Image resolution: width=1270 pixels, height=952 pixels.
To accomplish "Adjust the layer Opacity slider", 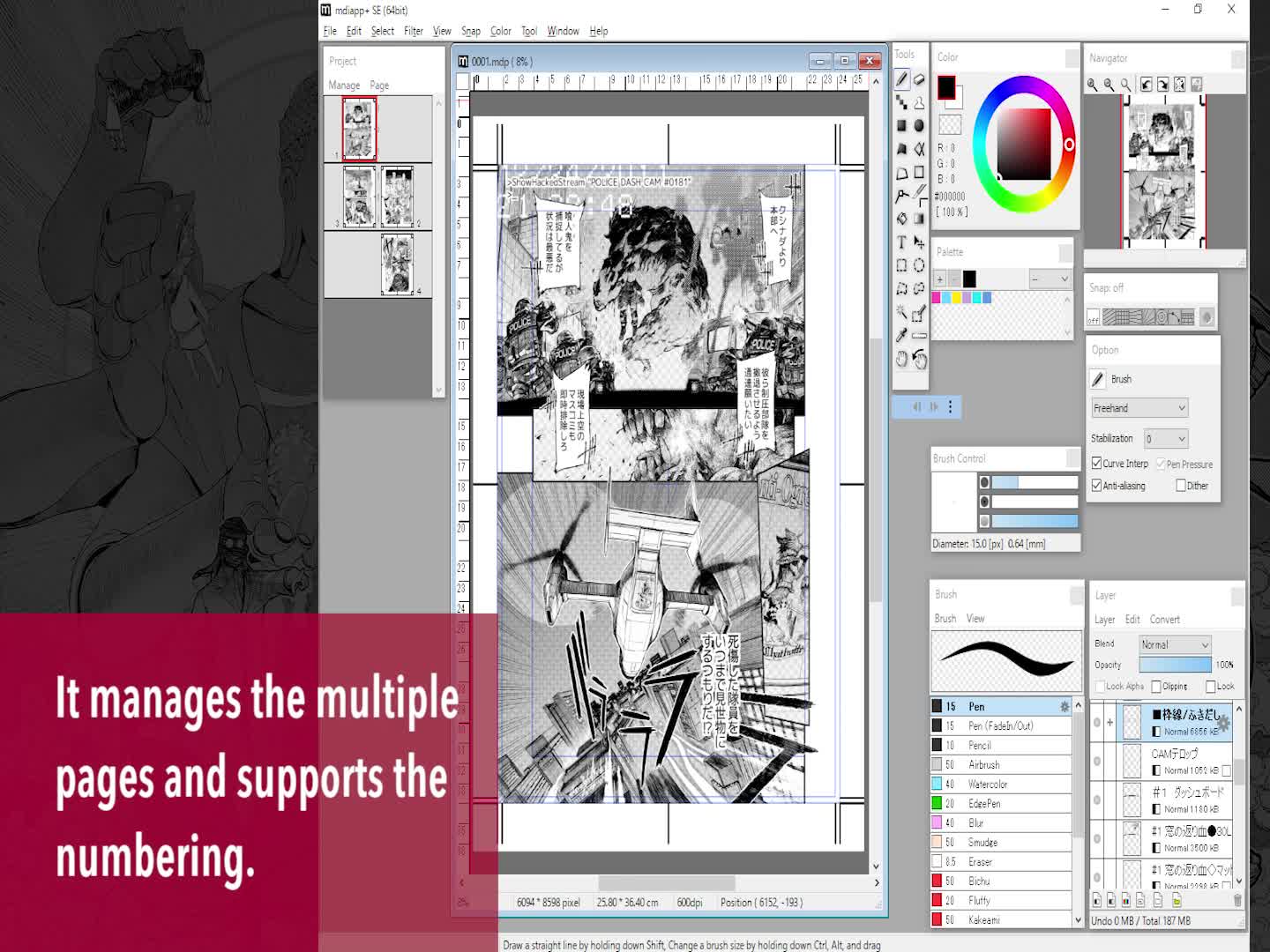I will pyautogui.click(x=1175, y=665).
